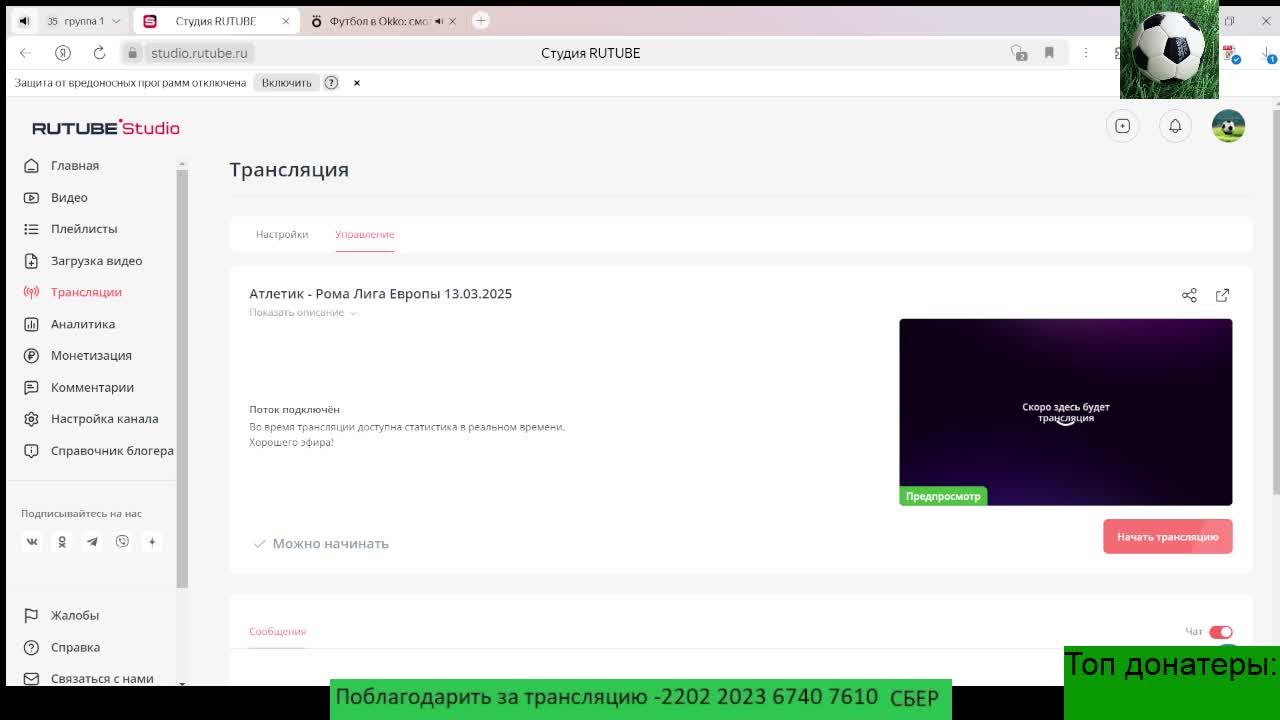Screen dimensions: 1280x720
Task: Open the channel avatar menu
Action: (x=1228, y=126)
